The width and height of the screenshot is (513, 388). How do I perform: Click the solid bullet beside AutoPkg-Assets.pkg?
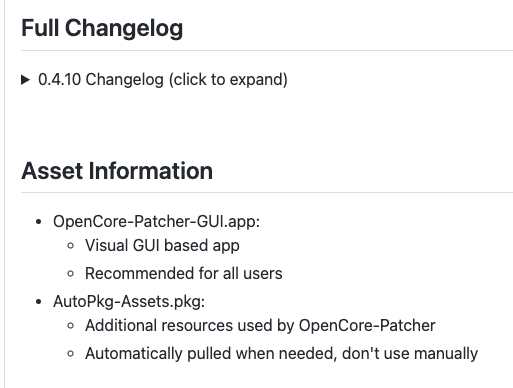click(39, 302)
